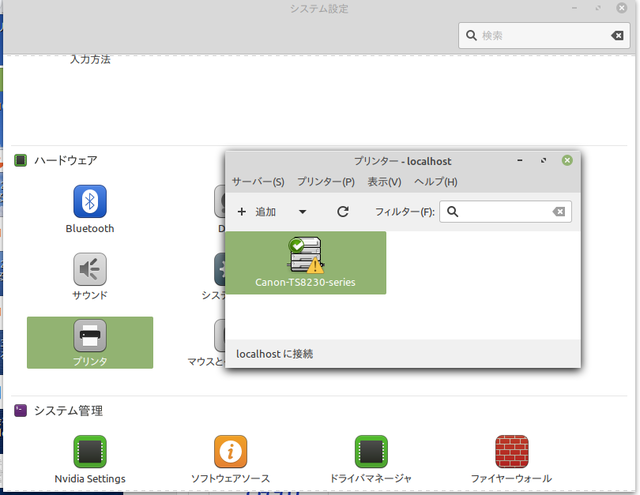Open the プリンター(P) menu

click(326, 182)
